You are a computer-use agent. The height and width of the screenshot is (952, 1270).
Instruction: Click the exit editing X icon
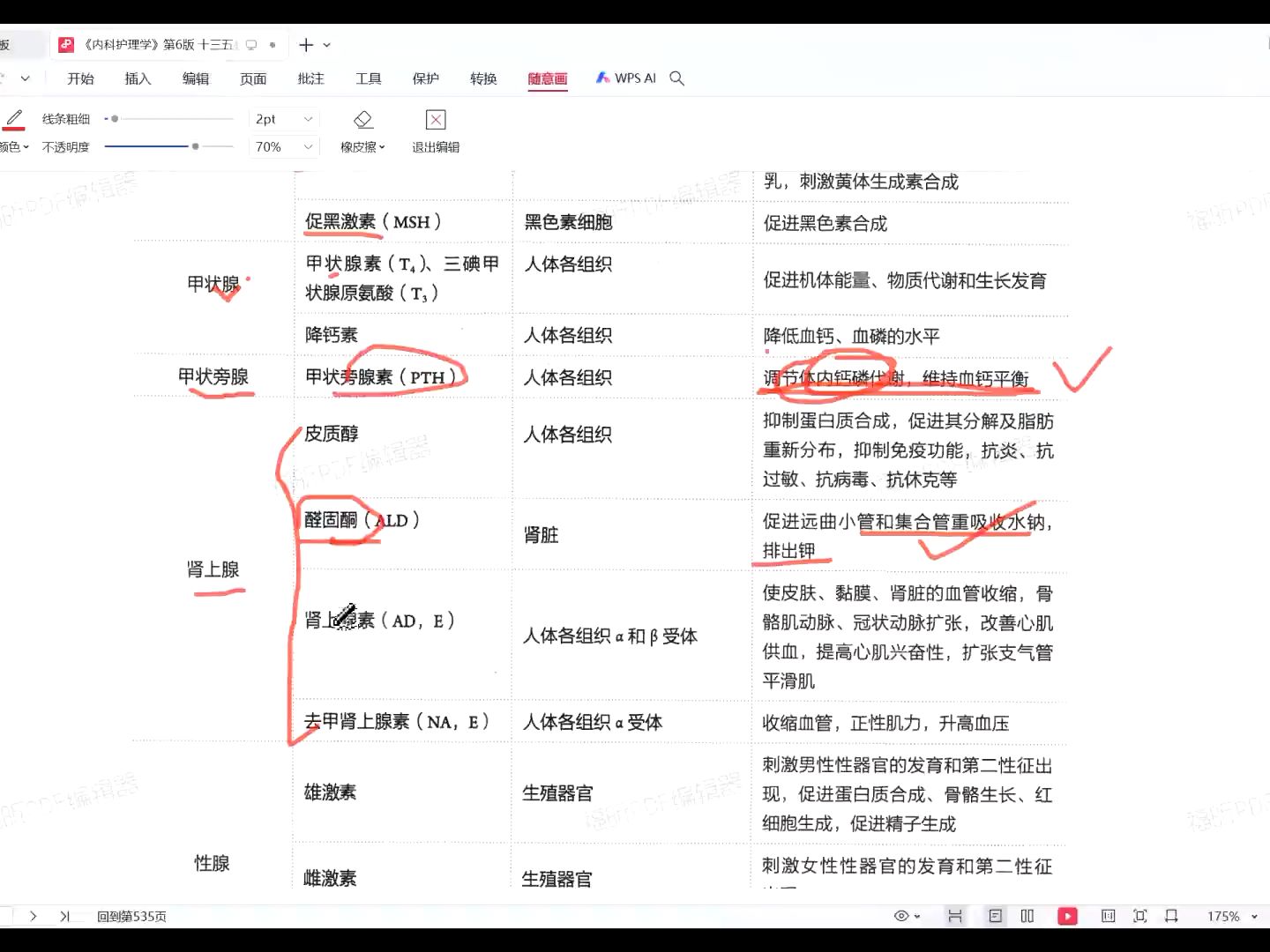[436, 119]
